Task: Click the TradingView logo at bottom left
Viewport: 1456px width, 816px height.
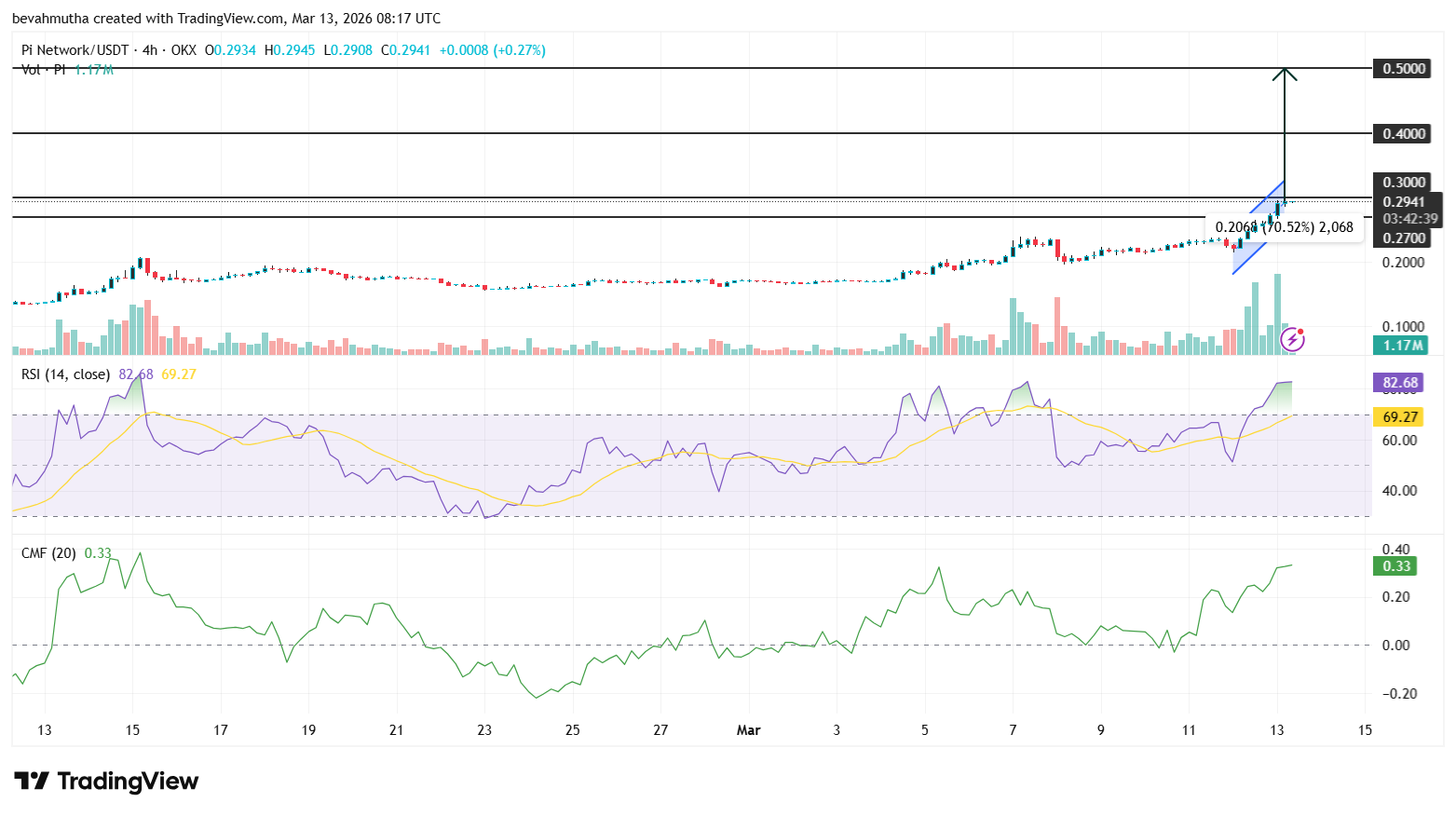Action: (x=105, y=781)
